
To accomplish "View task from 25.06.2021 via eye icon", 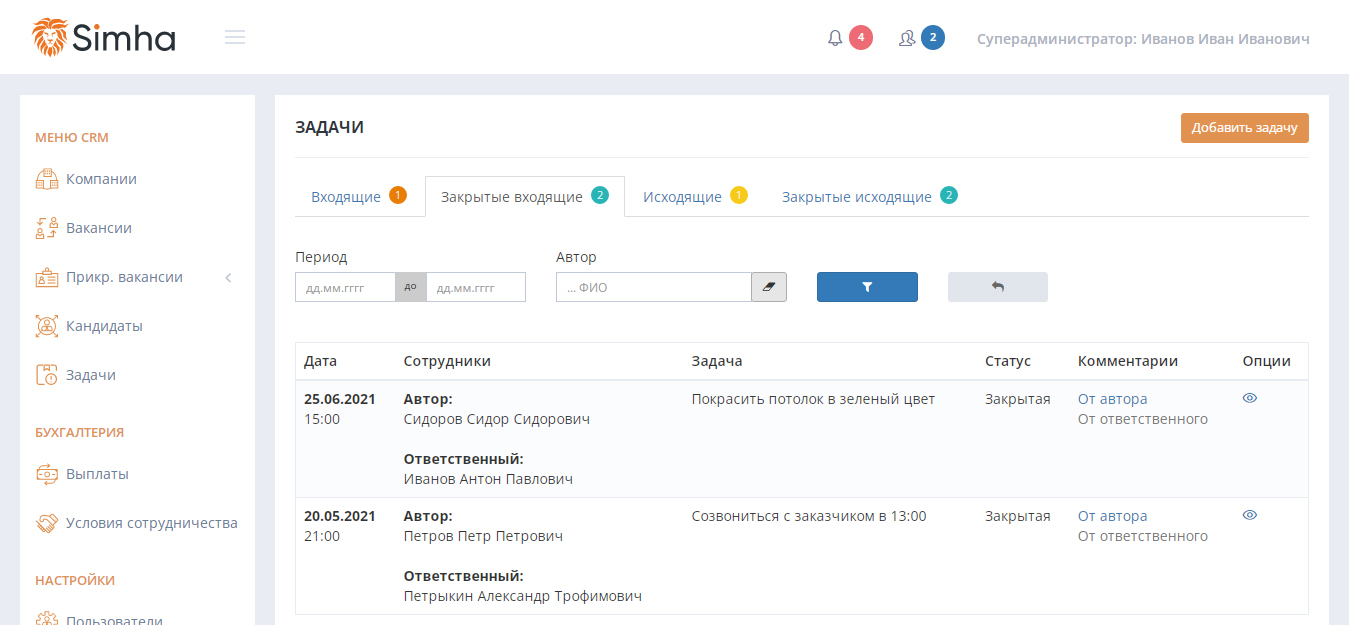I will click(1249, 398).
